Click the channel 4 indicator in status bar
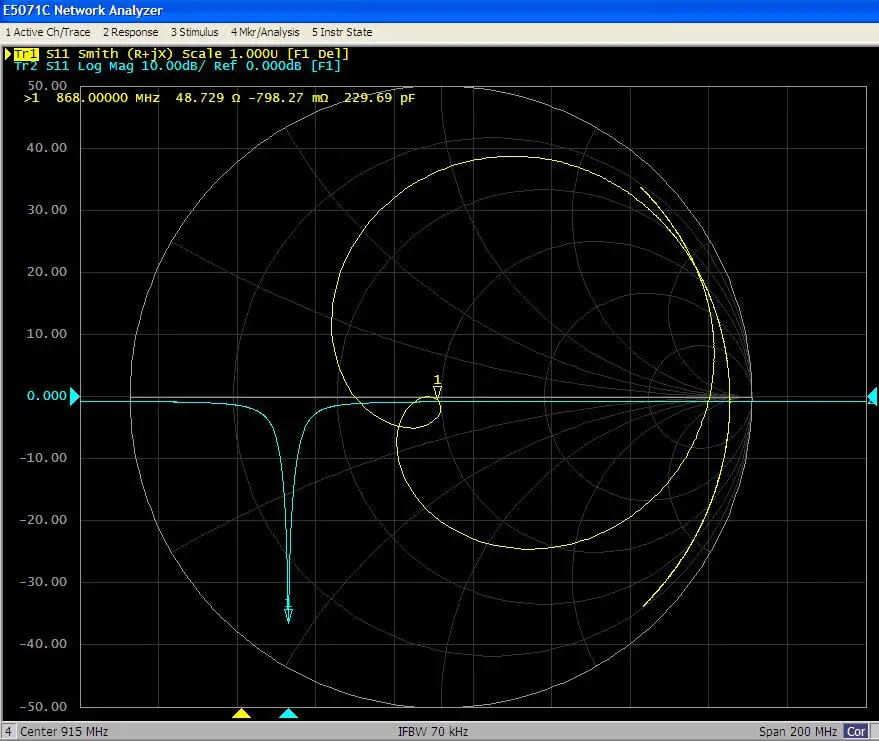Viewport: 879px width, 741px height. click(x=9, y=731)
